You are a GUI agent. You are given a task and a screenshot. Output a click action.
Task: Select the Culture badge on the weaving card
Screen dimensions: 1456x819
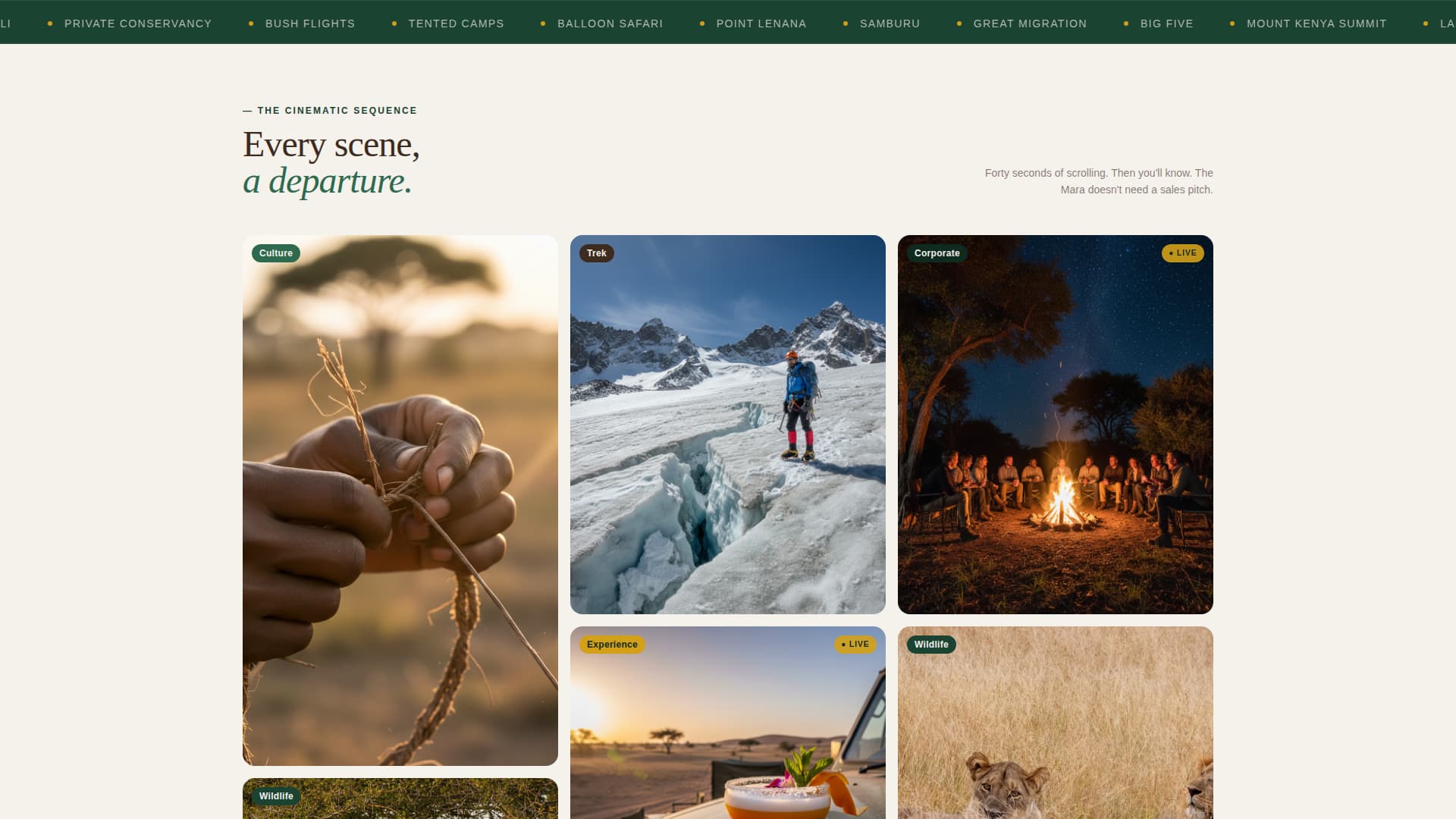point(275,253)
